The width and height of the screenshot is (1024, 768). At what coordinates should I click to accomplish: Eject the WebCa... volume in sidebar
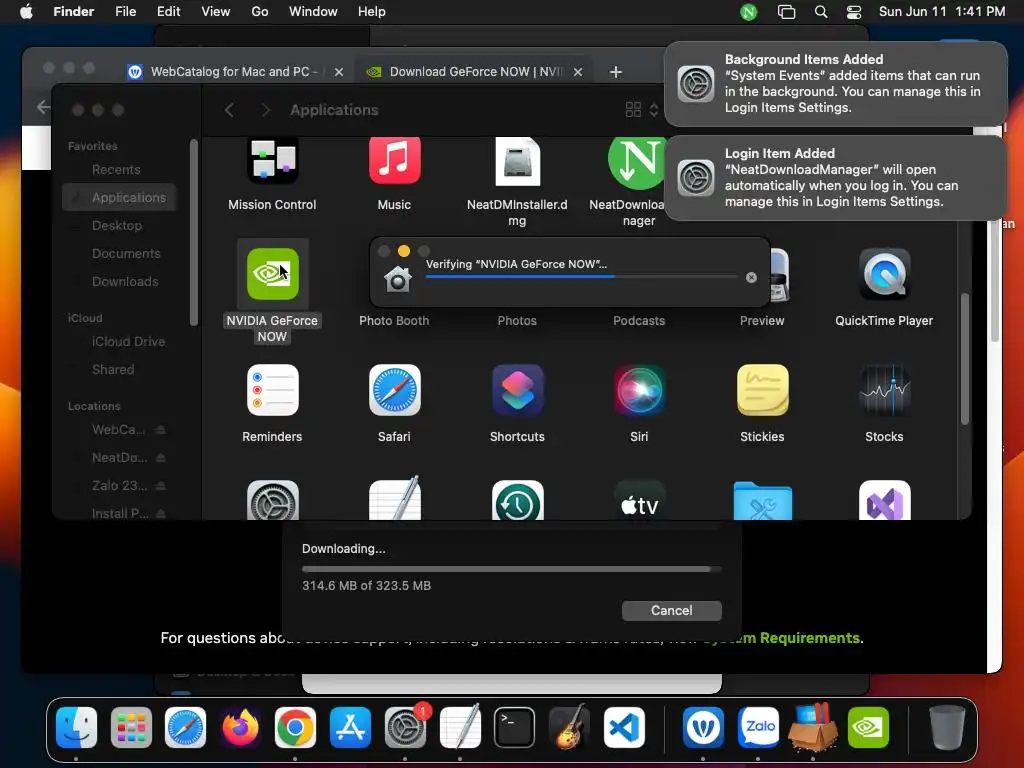pyautogui.click(x=161, y=430)
